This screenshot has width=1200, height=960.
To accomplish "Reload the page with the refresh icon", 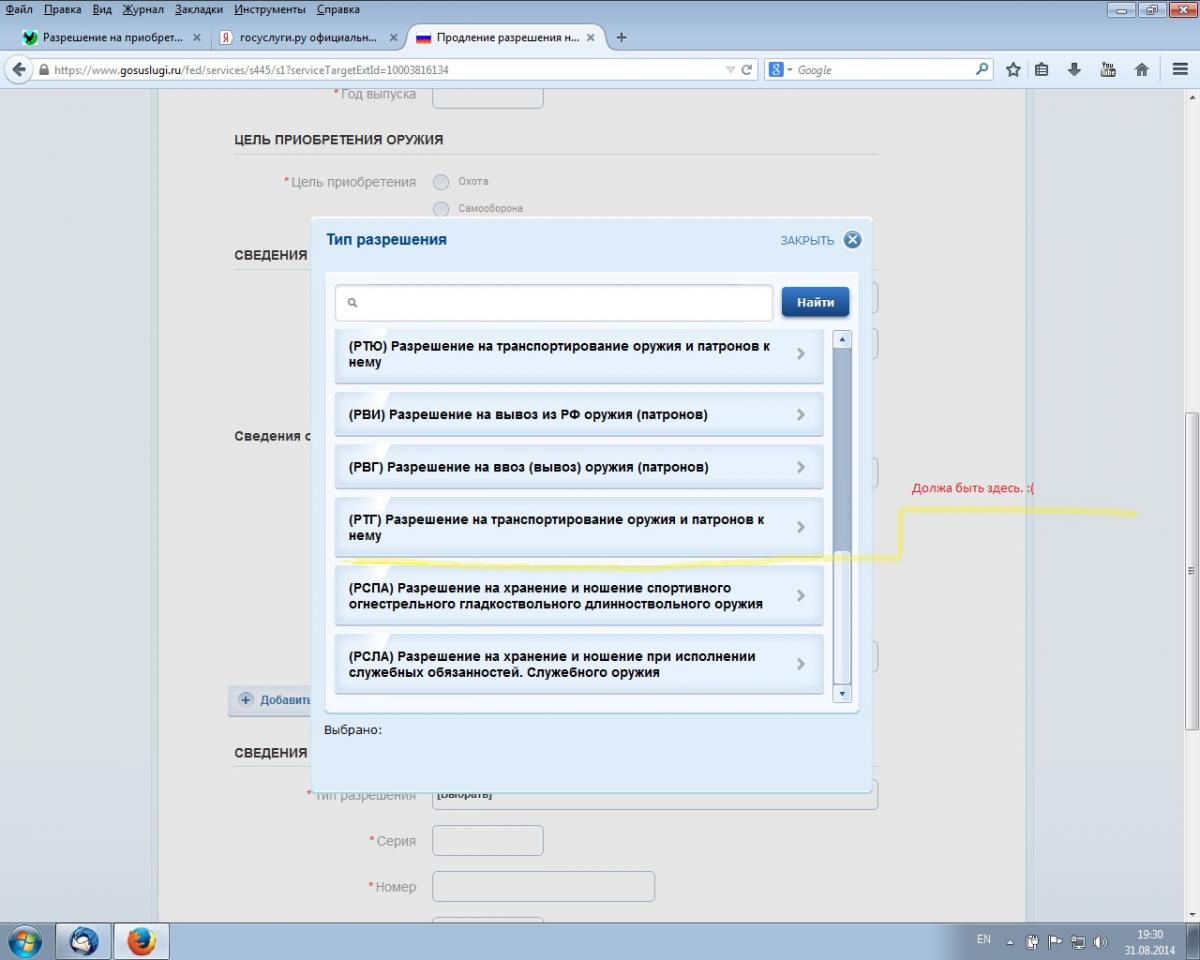I will [746, 70].
